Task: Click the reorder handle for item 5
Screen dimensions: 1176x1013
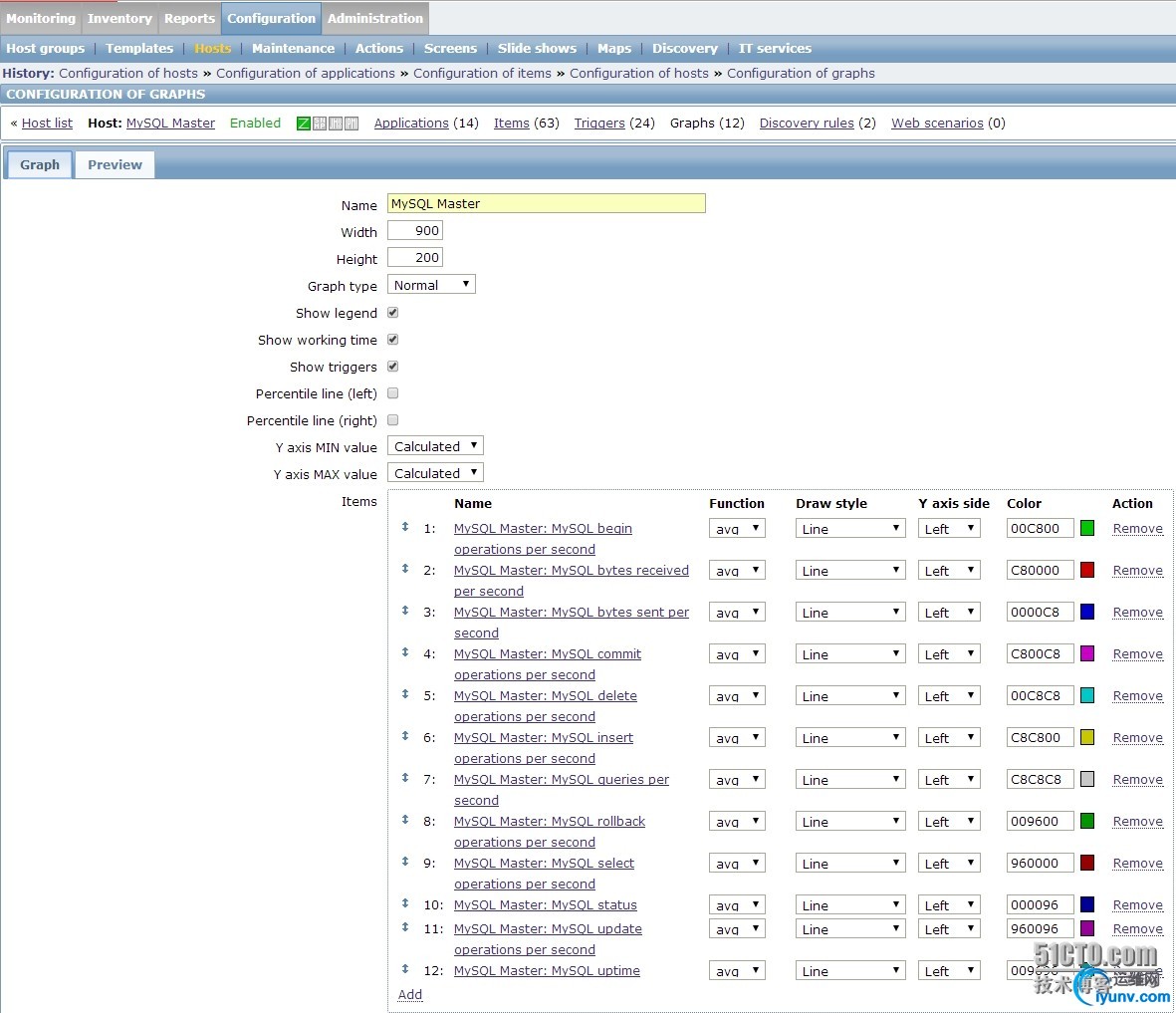Action: pos(405,695)
